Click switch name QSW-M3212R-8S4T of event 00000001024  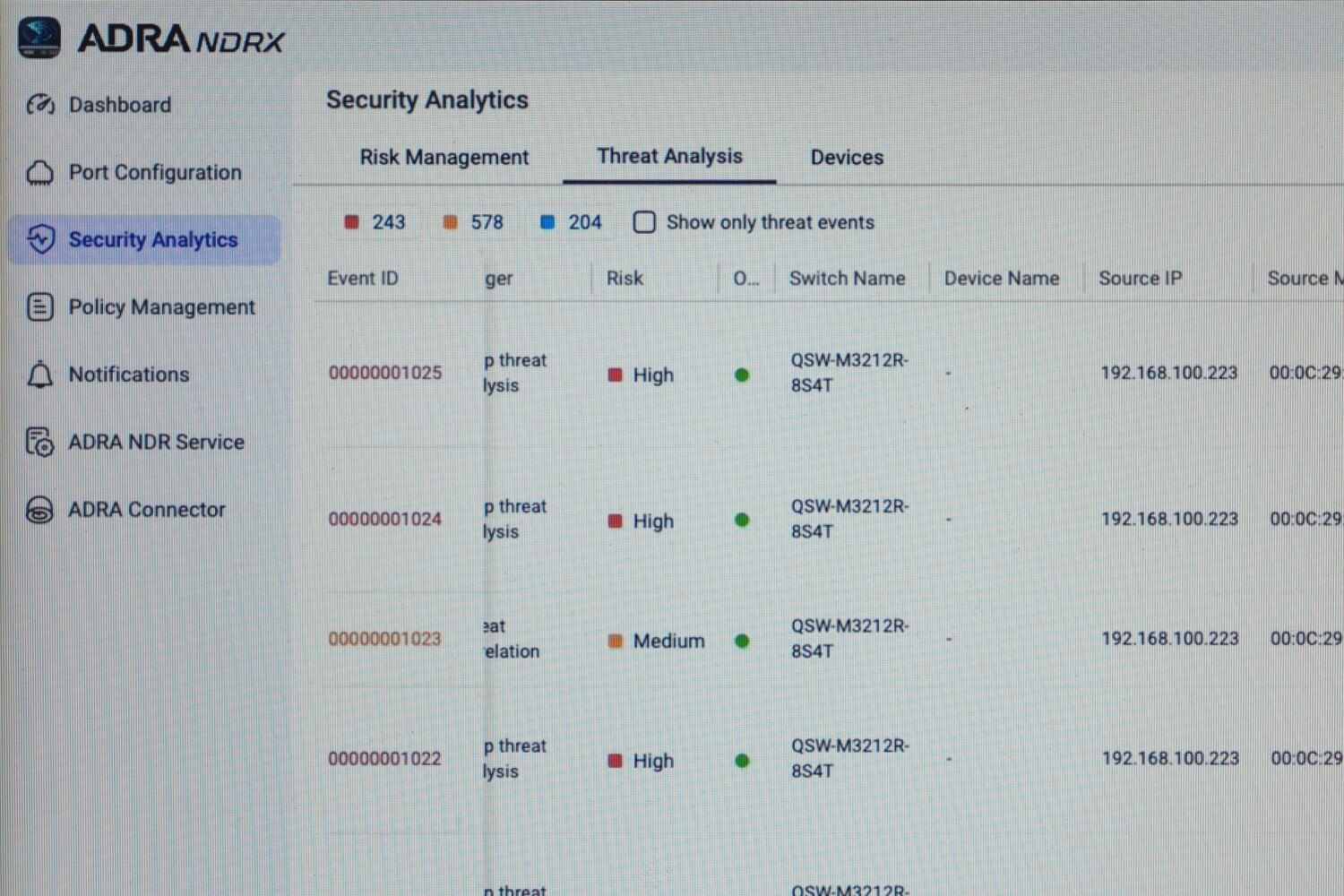tap(849, 519)
